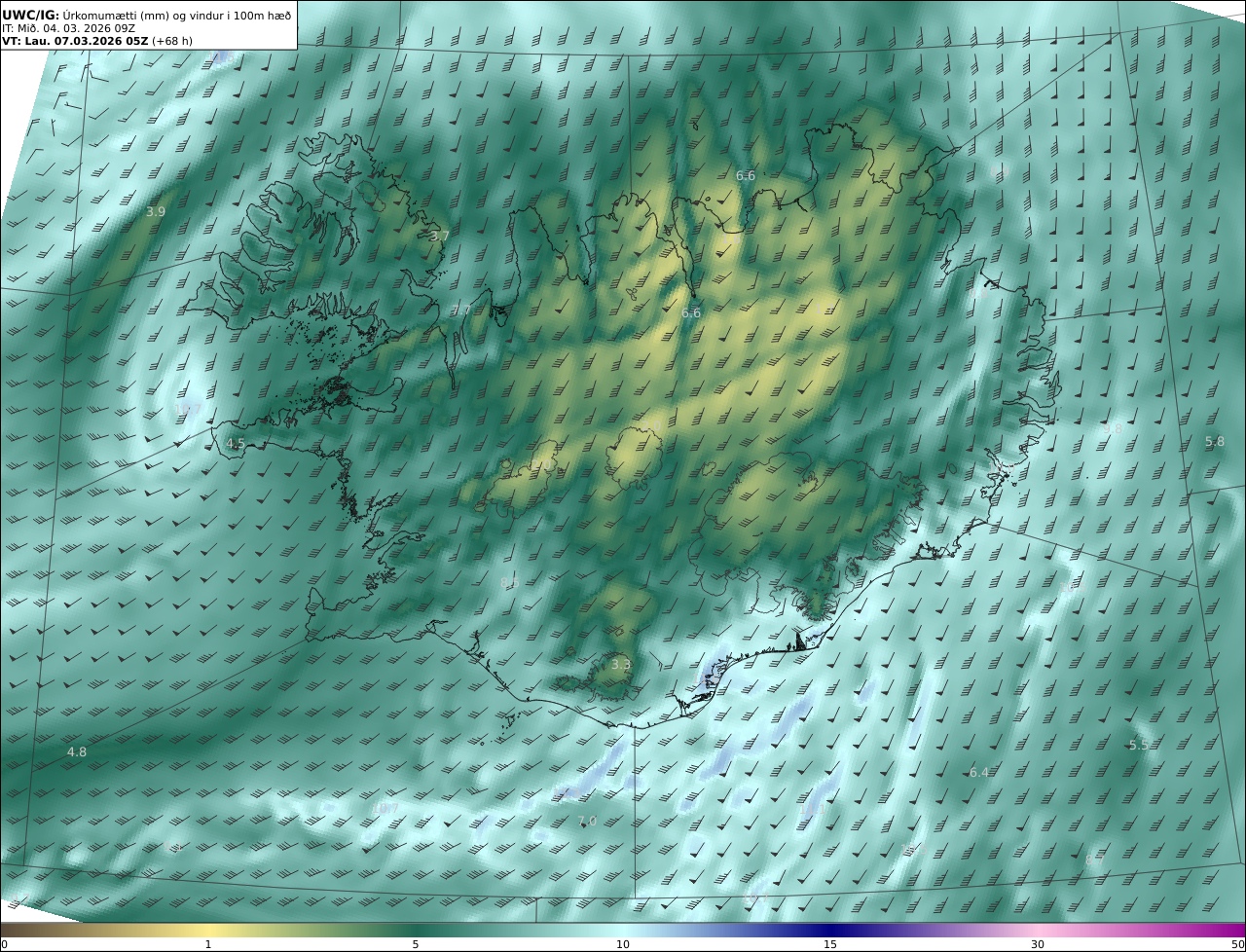Click the 4.5 value label on the map
This screenshot has height=952, width=1246.
(236, 443)
